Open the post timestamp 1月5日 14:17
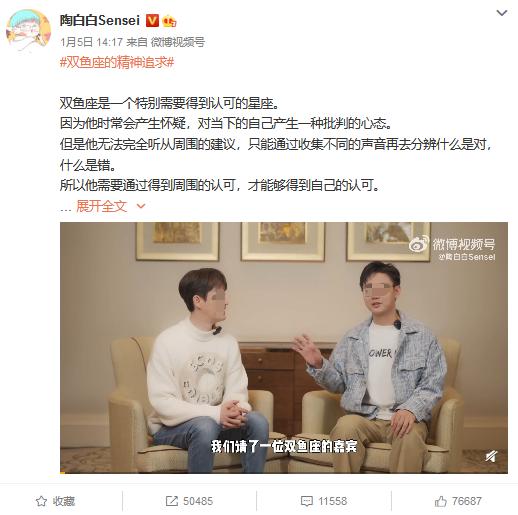 [92, 42]
